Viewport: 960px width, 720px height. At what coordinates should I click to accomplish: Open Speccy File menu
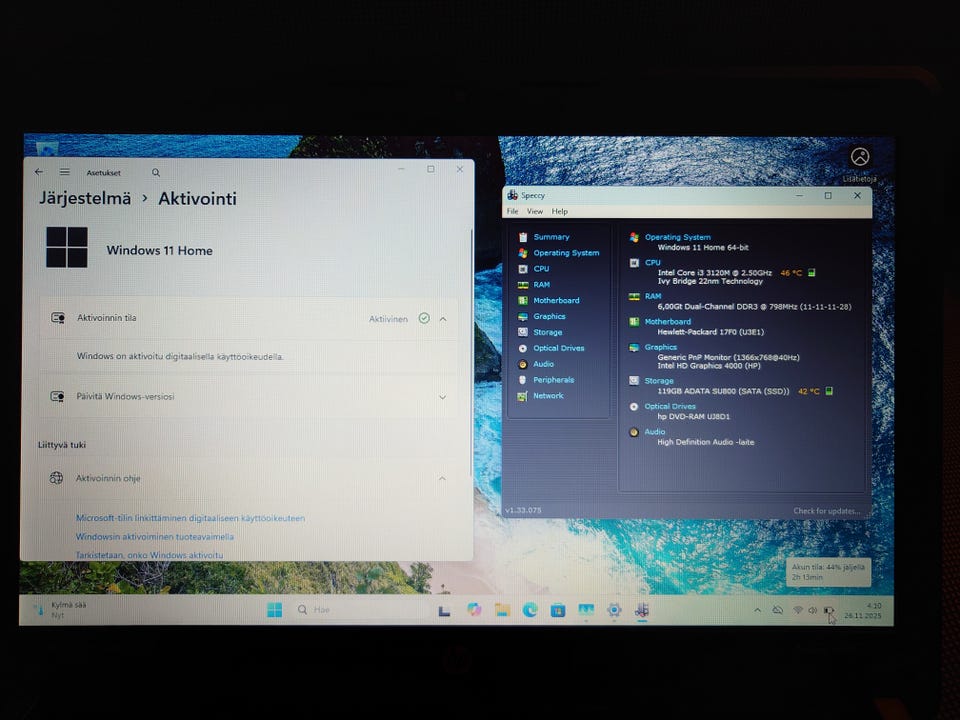[512, 211]
